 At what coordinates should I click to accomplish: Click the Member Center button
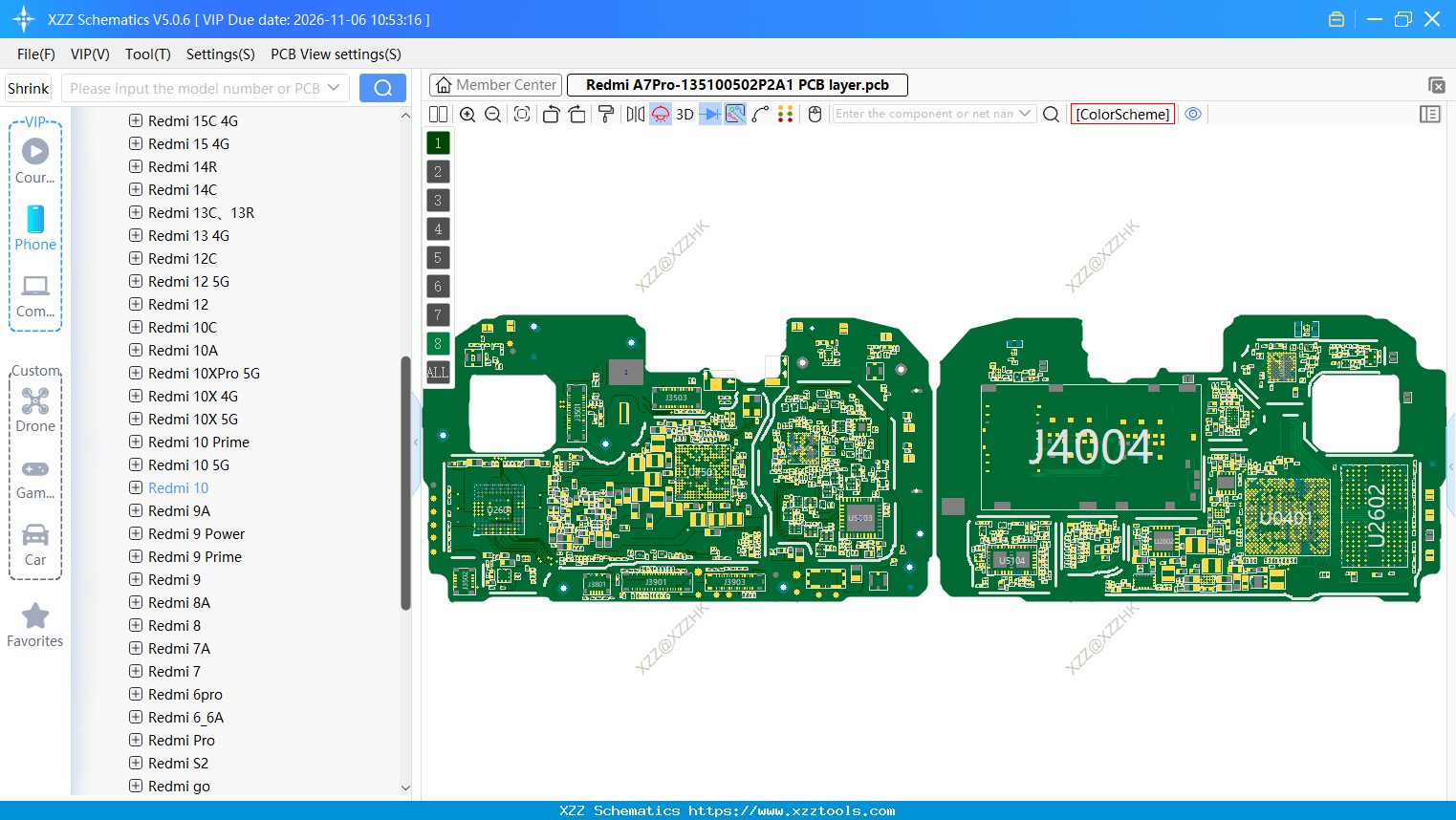click(x=494, y=84)
